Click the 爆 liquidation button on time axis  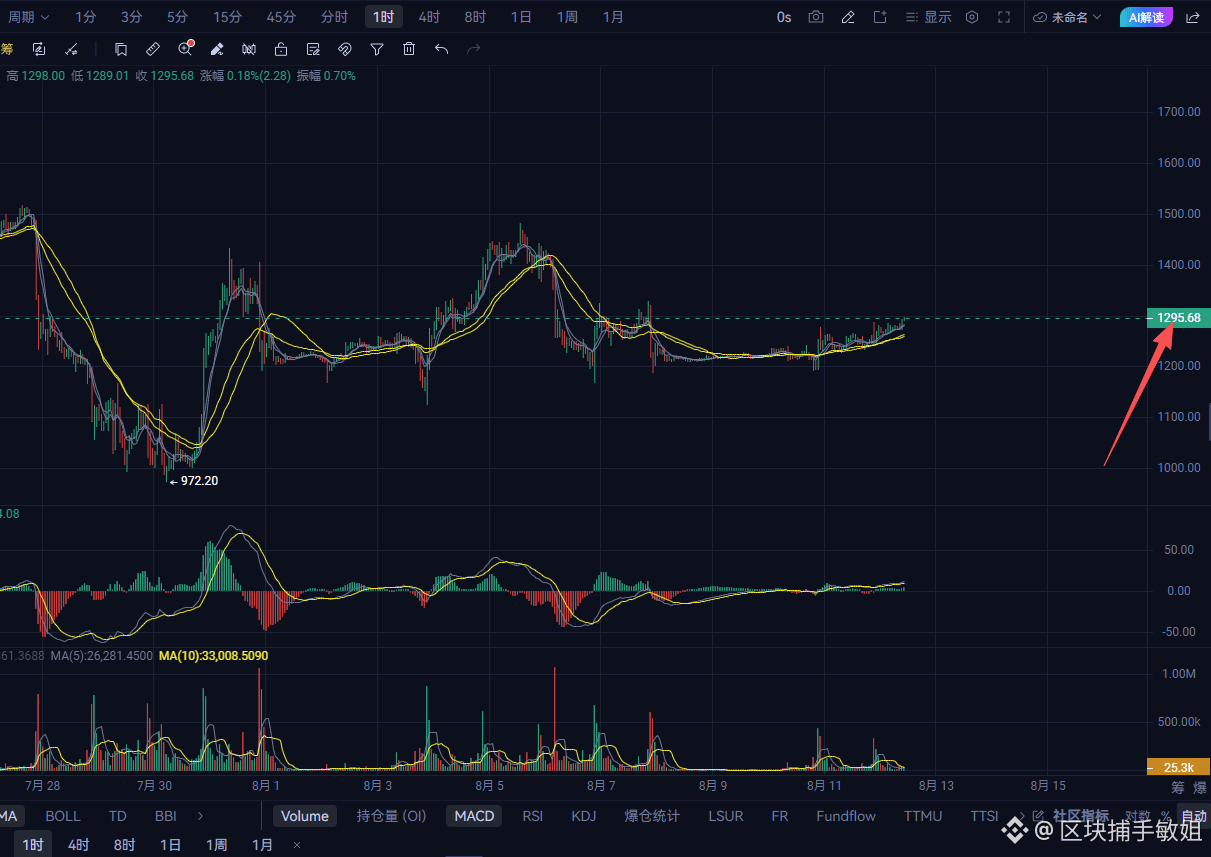click(x=1199, y=788)
